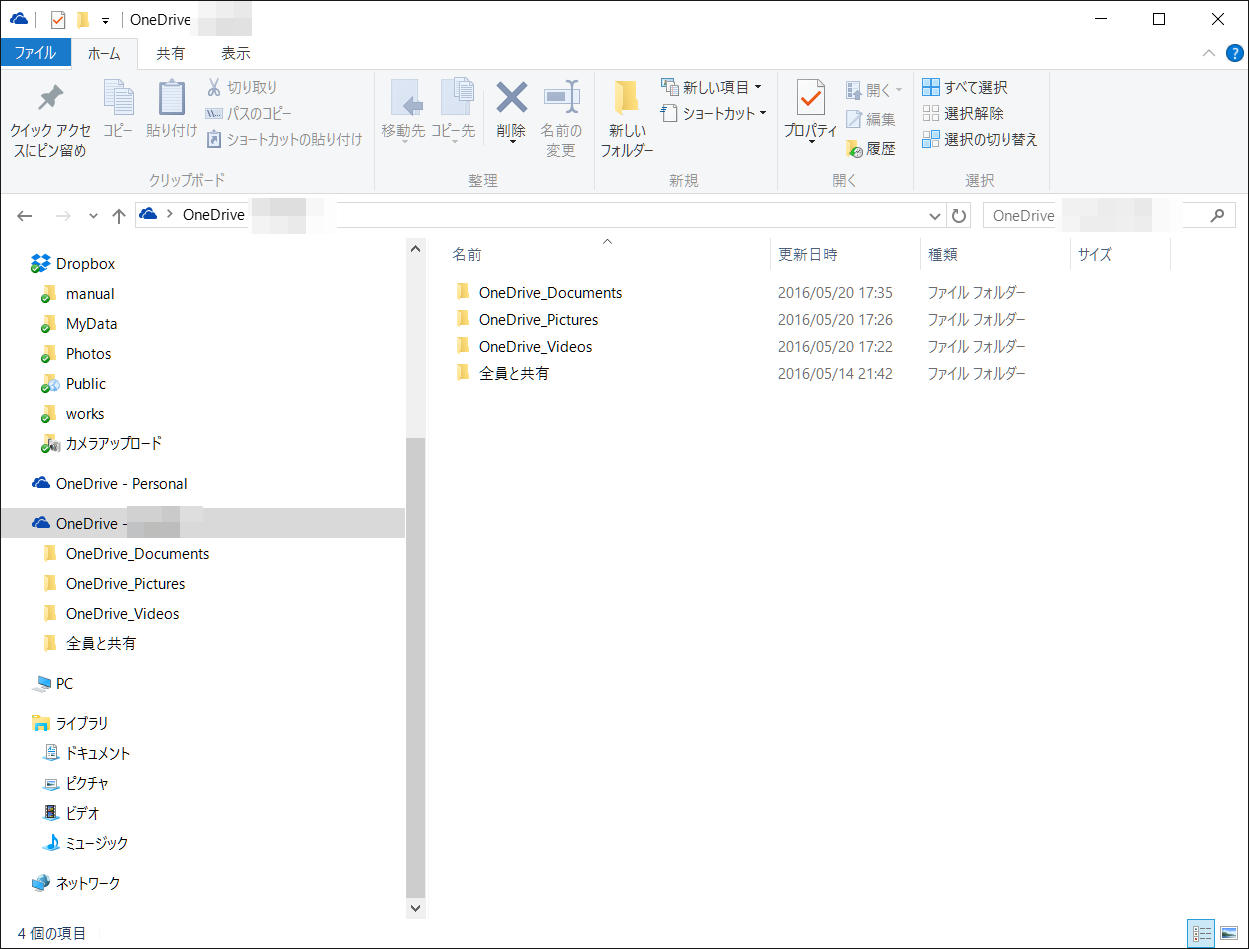Click the navigation pane scroll down arrow

[x=416, y=908]
